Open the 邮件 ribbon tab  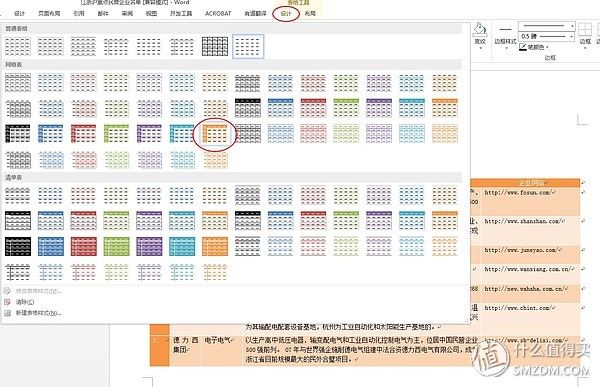pos(103,13)
